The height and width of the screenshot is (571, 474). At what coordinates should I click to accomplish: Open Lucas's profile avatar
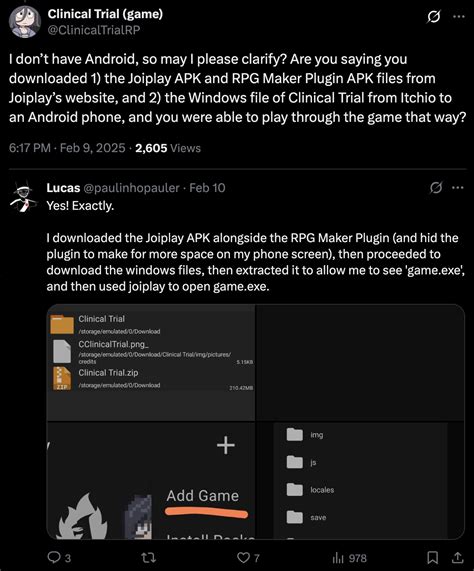coord(24,199)
